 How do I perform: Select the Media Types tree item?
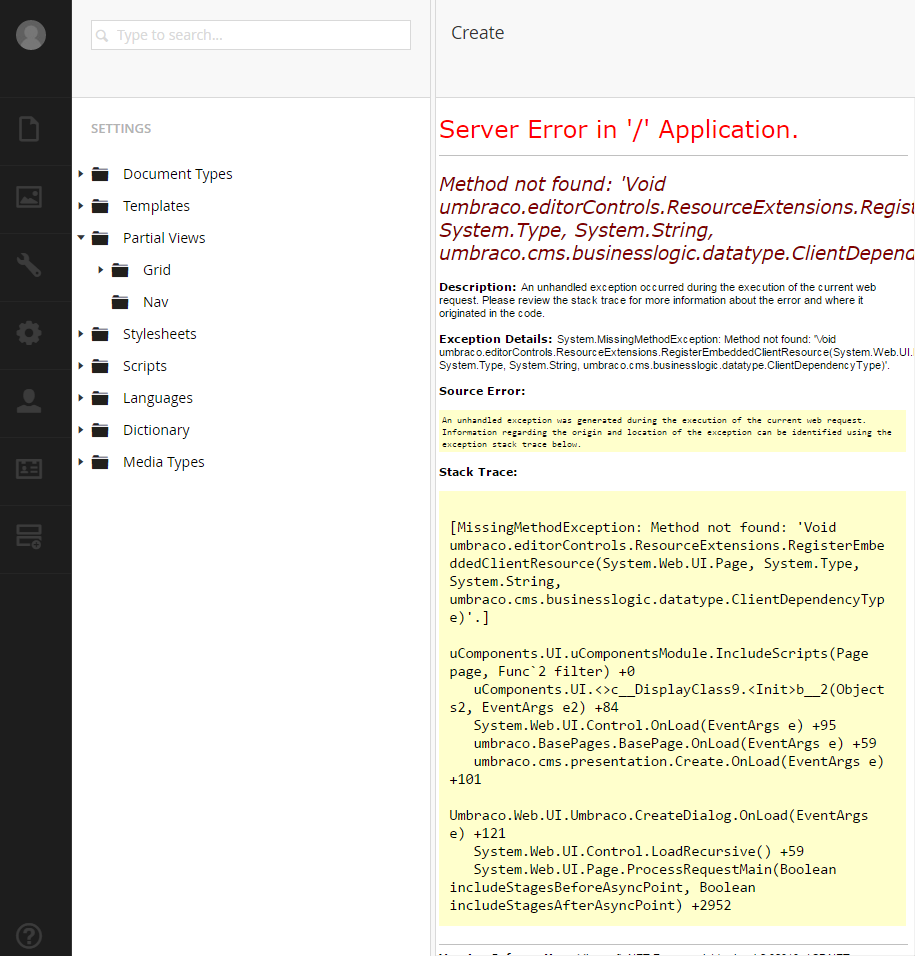click(163, 462)
